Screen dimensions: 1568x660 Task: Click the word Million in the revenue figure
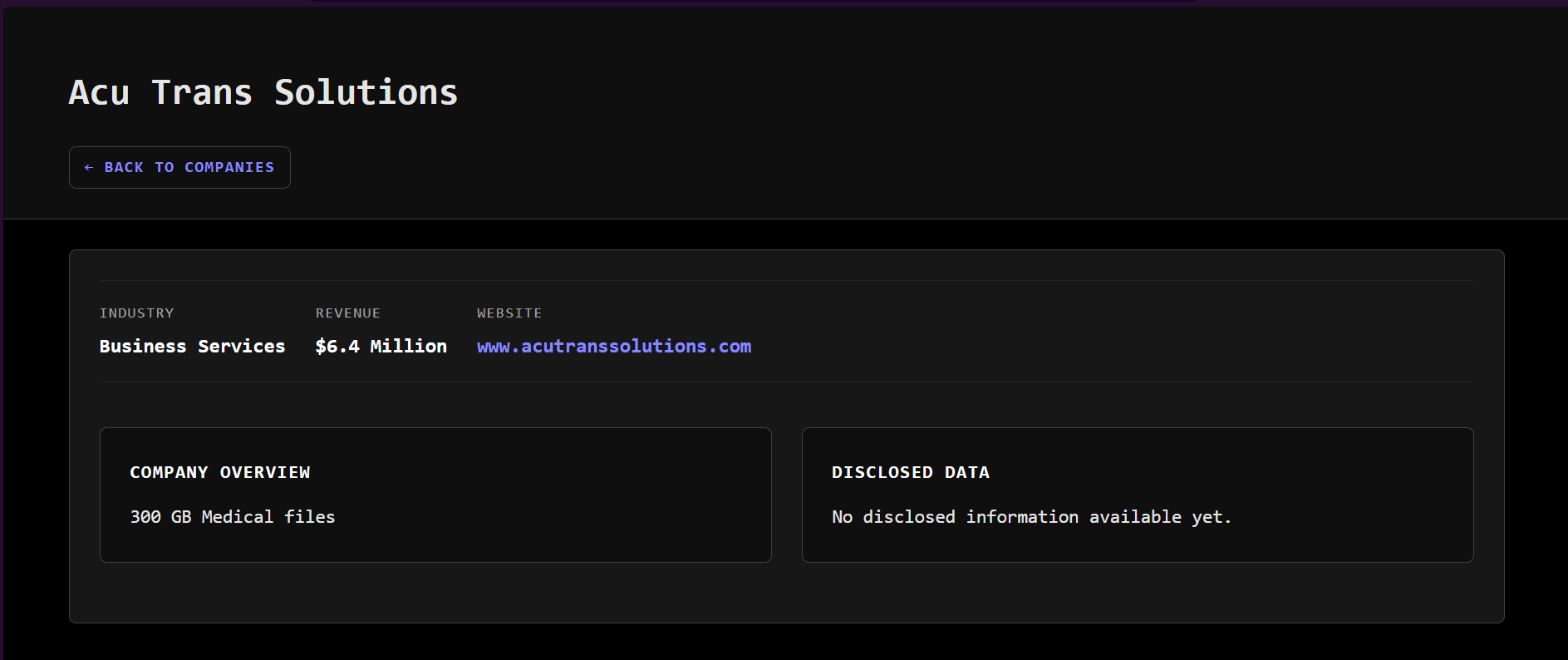(408, 346)
